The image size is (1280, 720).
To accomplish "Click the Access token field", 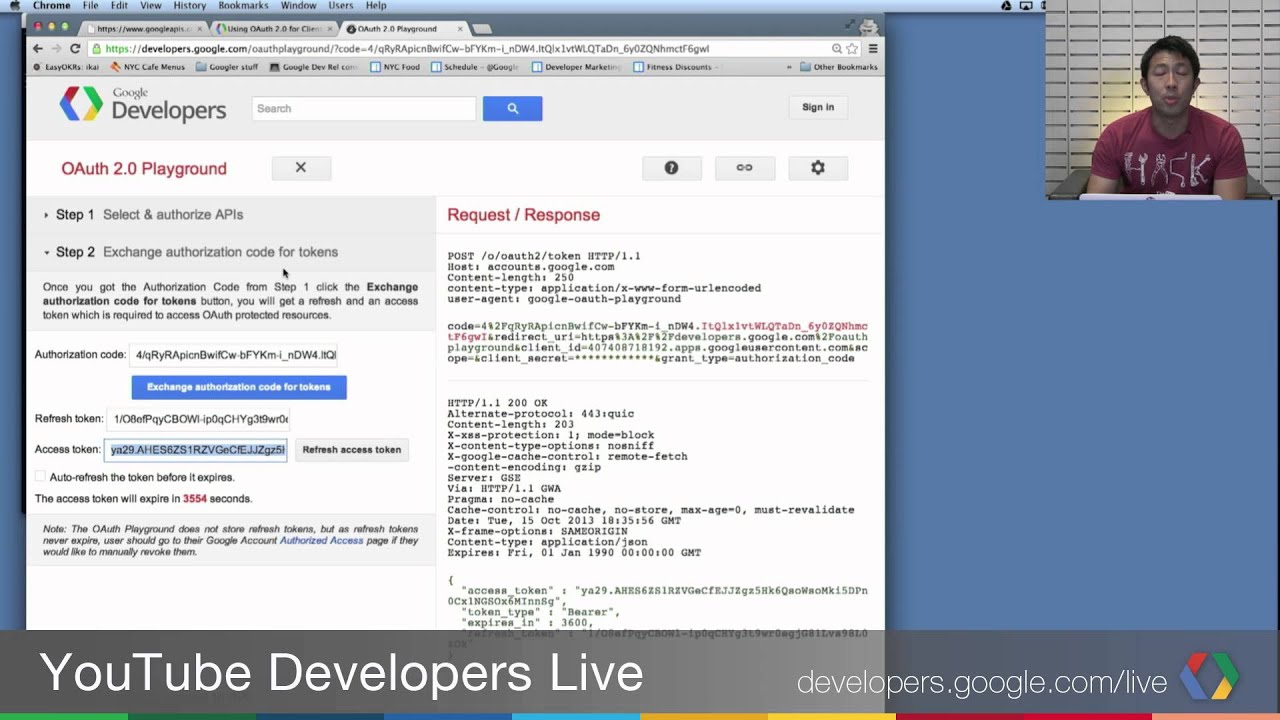I will [197, 450].
